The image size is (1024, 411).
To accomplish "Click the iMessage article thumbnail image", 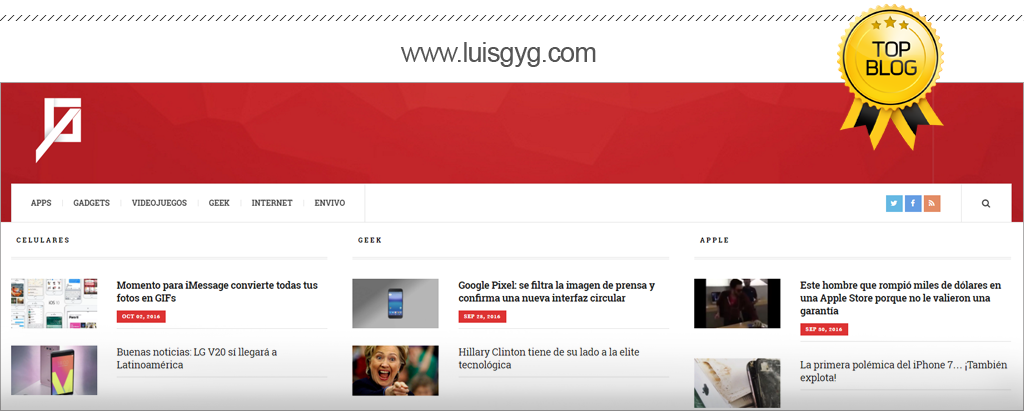I will [54, 303].
